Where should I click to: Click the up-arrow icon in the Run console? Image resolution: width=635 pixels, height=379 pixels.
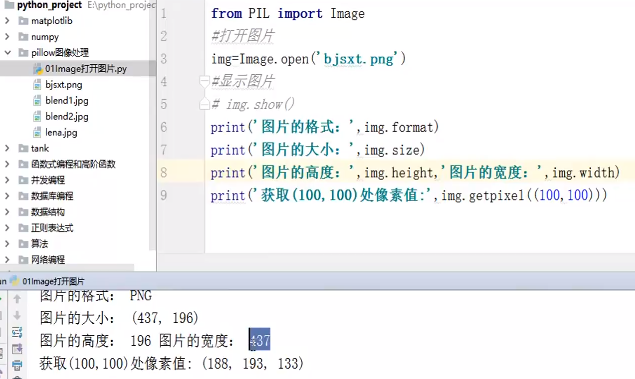tap(17, 299)
